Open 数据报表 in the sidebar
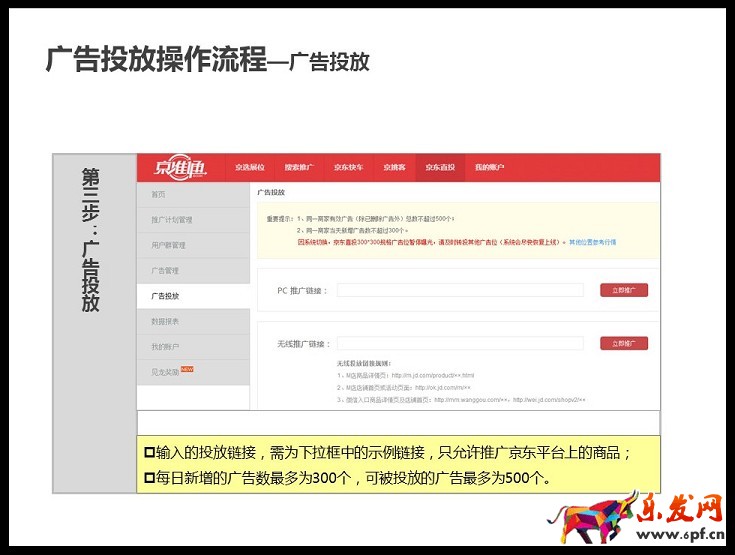The height and width of the screenshot is (555, 735). [165, 321]
